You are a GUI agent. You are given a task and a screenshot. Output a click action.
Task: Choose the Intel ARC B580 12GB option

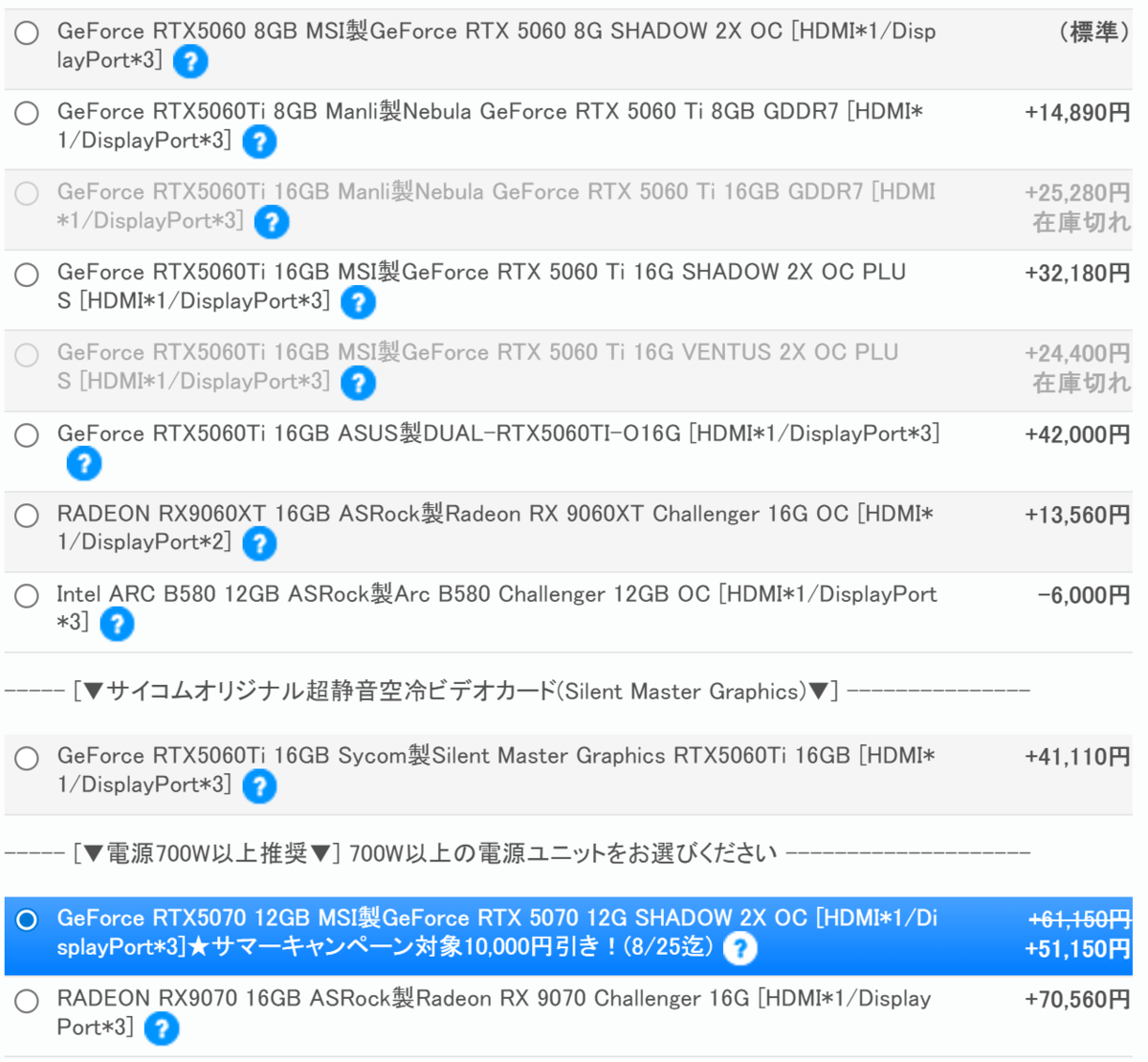(26, 595)
